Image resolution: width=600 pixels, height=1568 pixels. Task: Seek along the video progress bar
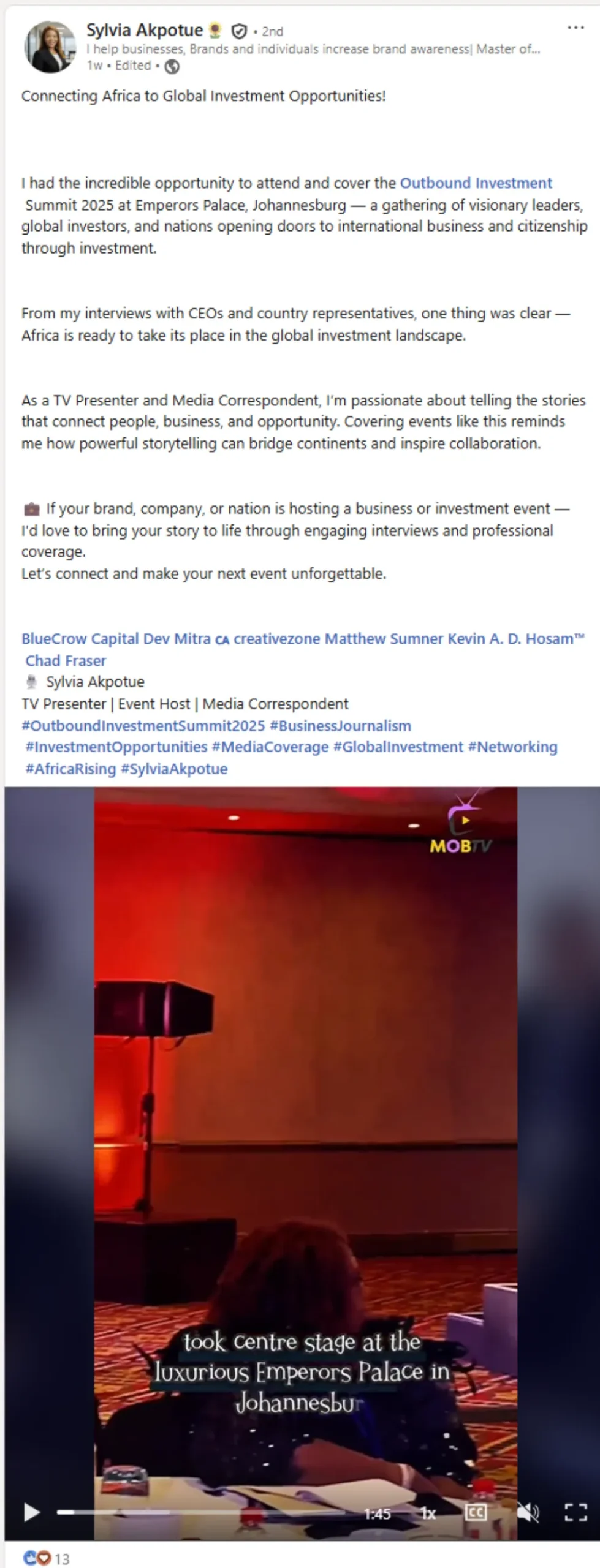tap(202, 1512)
